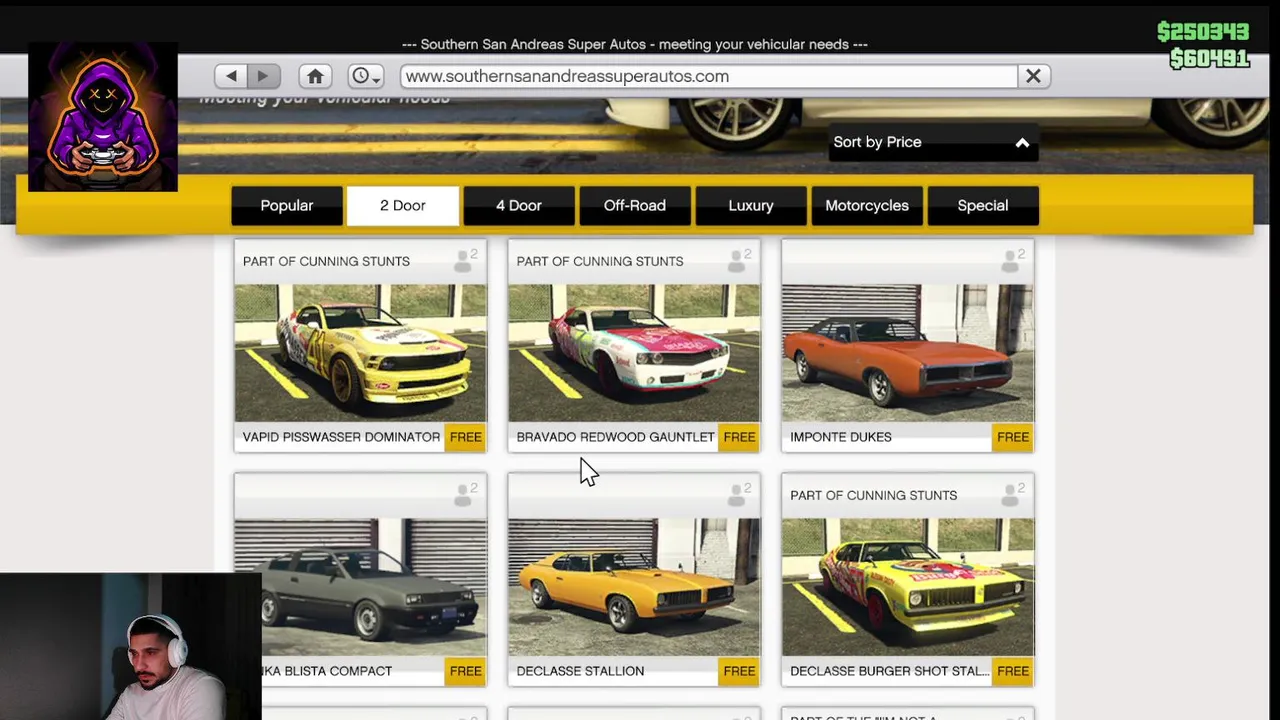Viewport: 1280px width, 720px height.
Task: Open the Imponte Dukes car image
Action: [908, 353]
